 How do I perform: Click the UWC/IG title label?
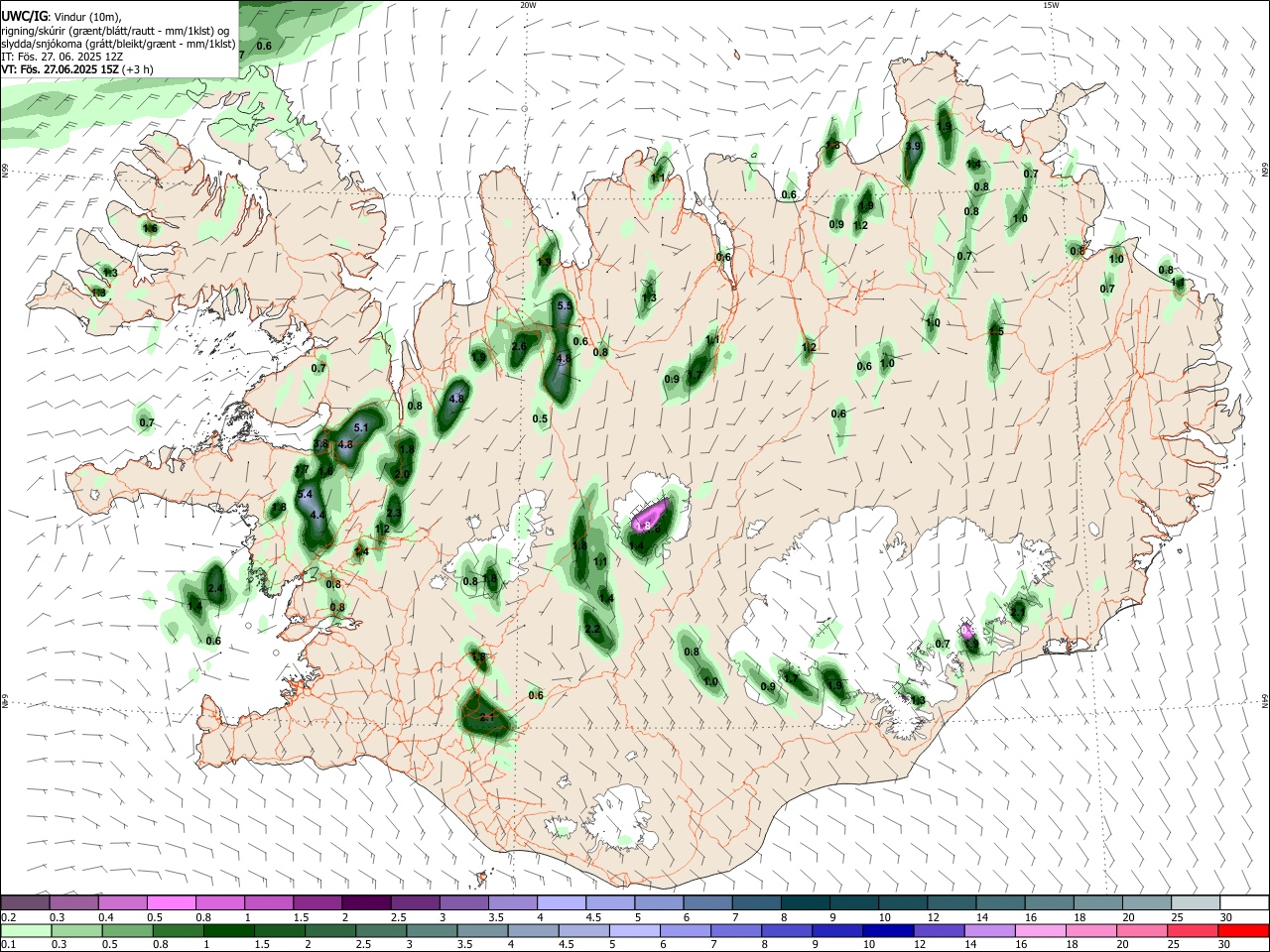(x=23, y=16)
